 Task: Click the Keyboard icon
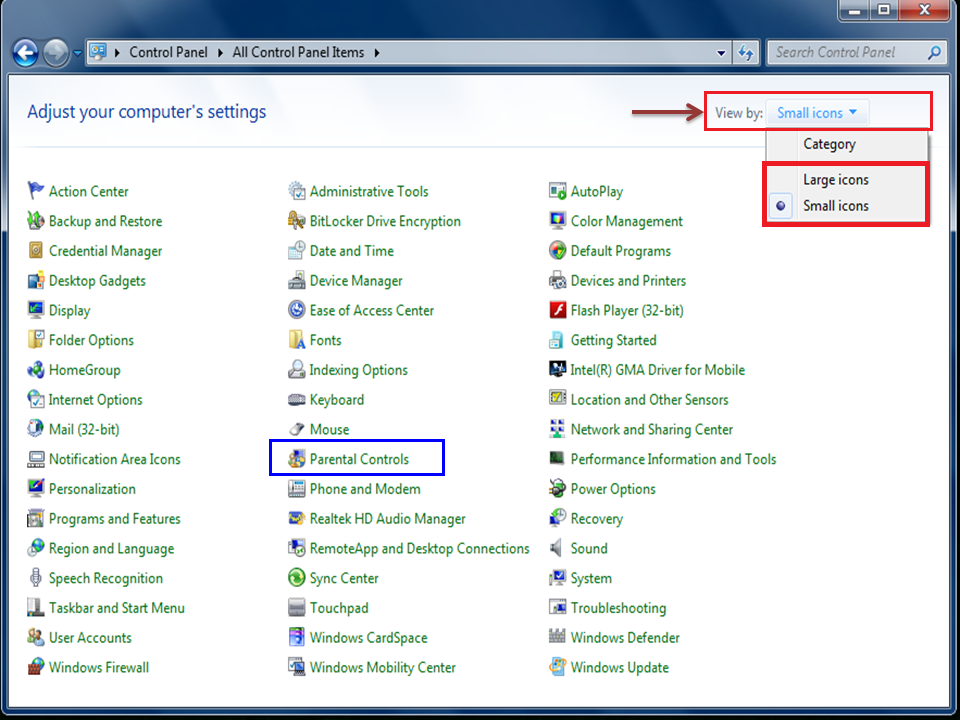296,399
